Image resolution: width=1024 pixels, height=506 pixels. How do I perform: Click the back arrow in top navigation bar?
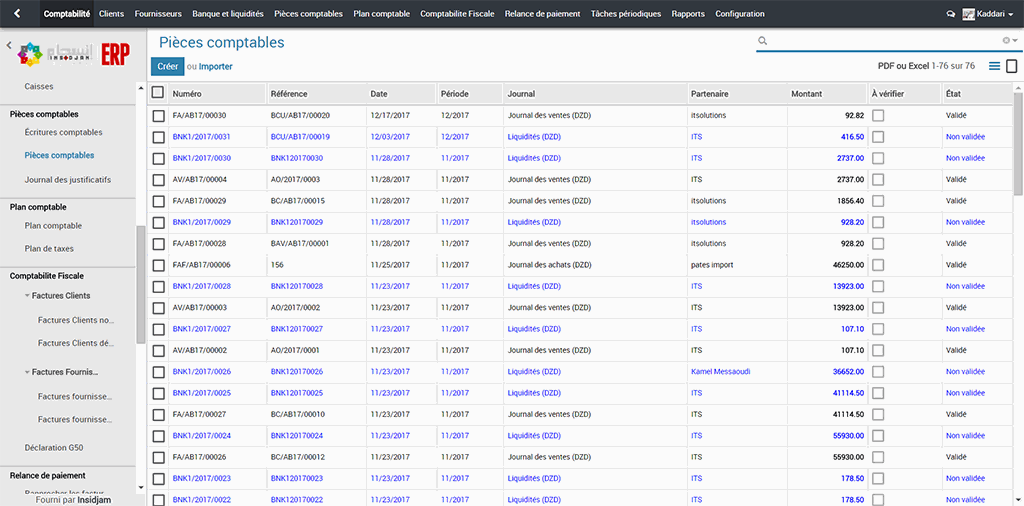pos(16,14)
